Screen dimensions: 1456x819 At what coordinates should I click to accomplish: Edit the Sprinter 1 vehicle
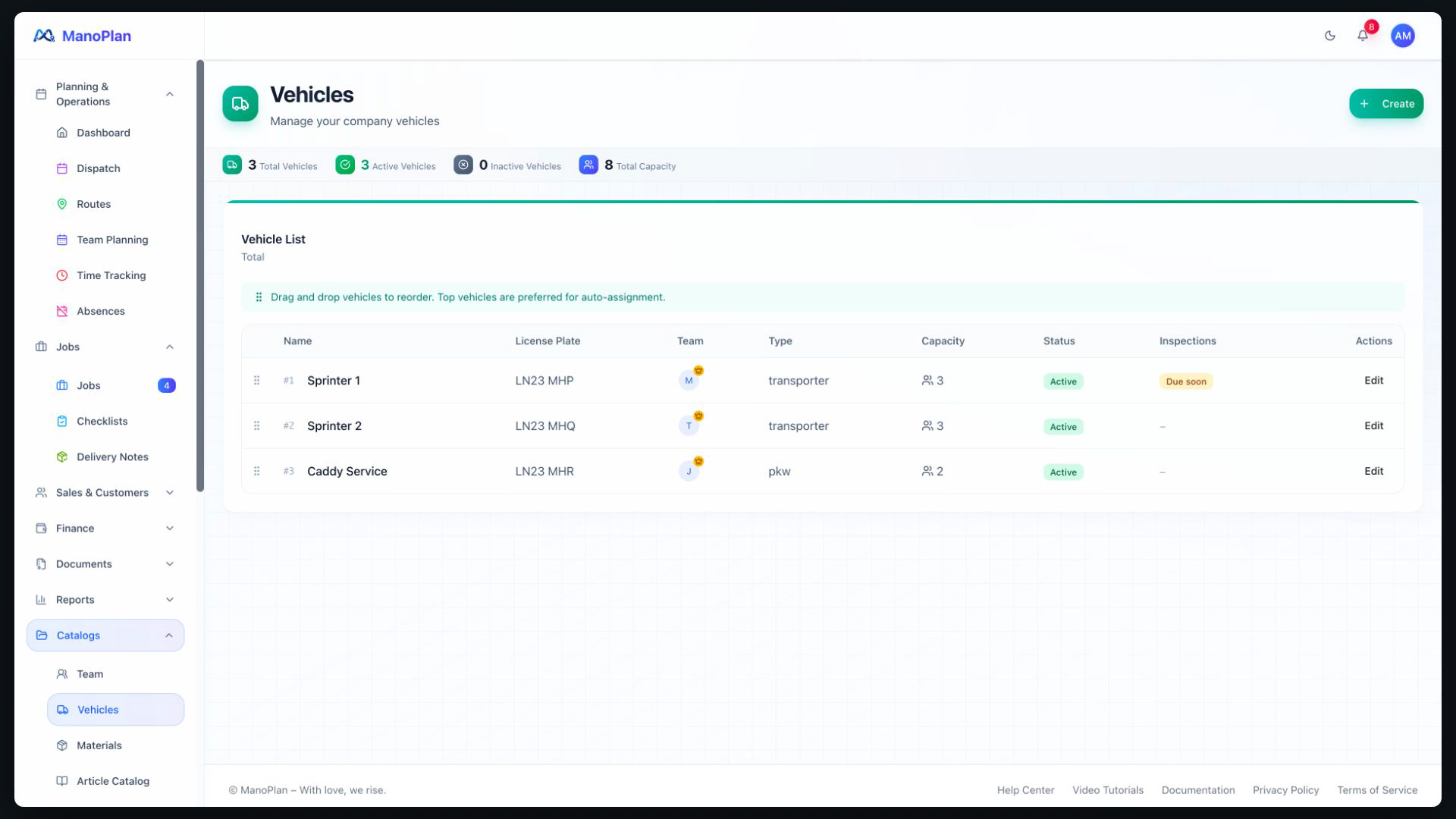1373,381
